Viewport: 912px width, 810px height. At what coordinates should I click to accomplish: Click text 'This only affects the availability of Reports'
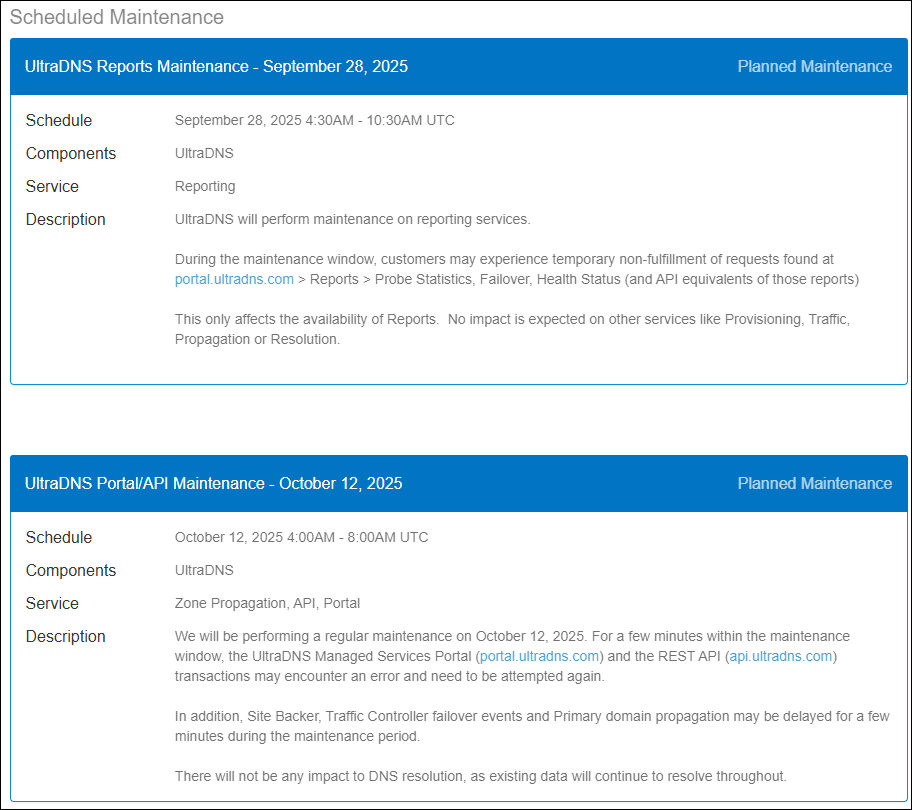(x=307, y=319)
